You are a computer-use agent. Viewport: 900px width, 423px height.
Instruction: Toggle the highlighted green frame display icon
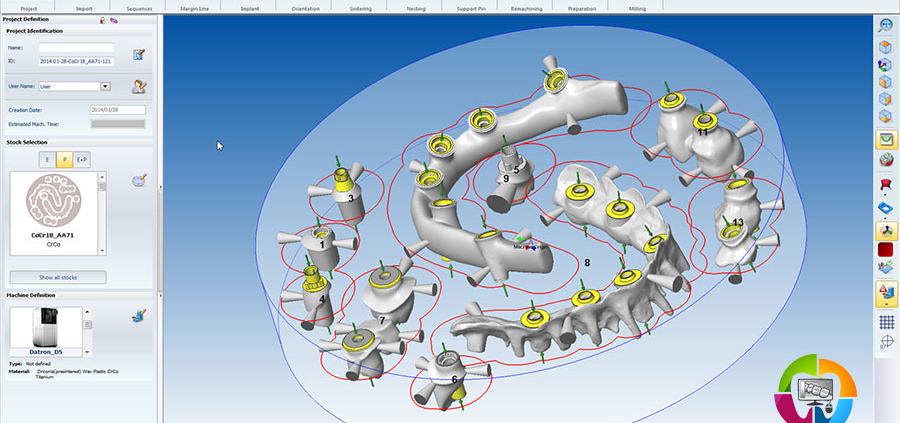886,139
